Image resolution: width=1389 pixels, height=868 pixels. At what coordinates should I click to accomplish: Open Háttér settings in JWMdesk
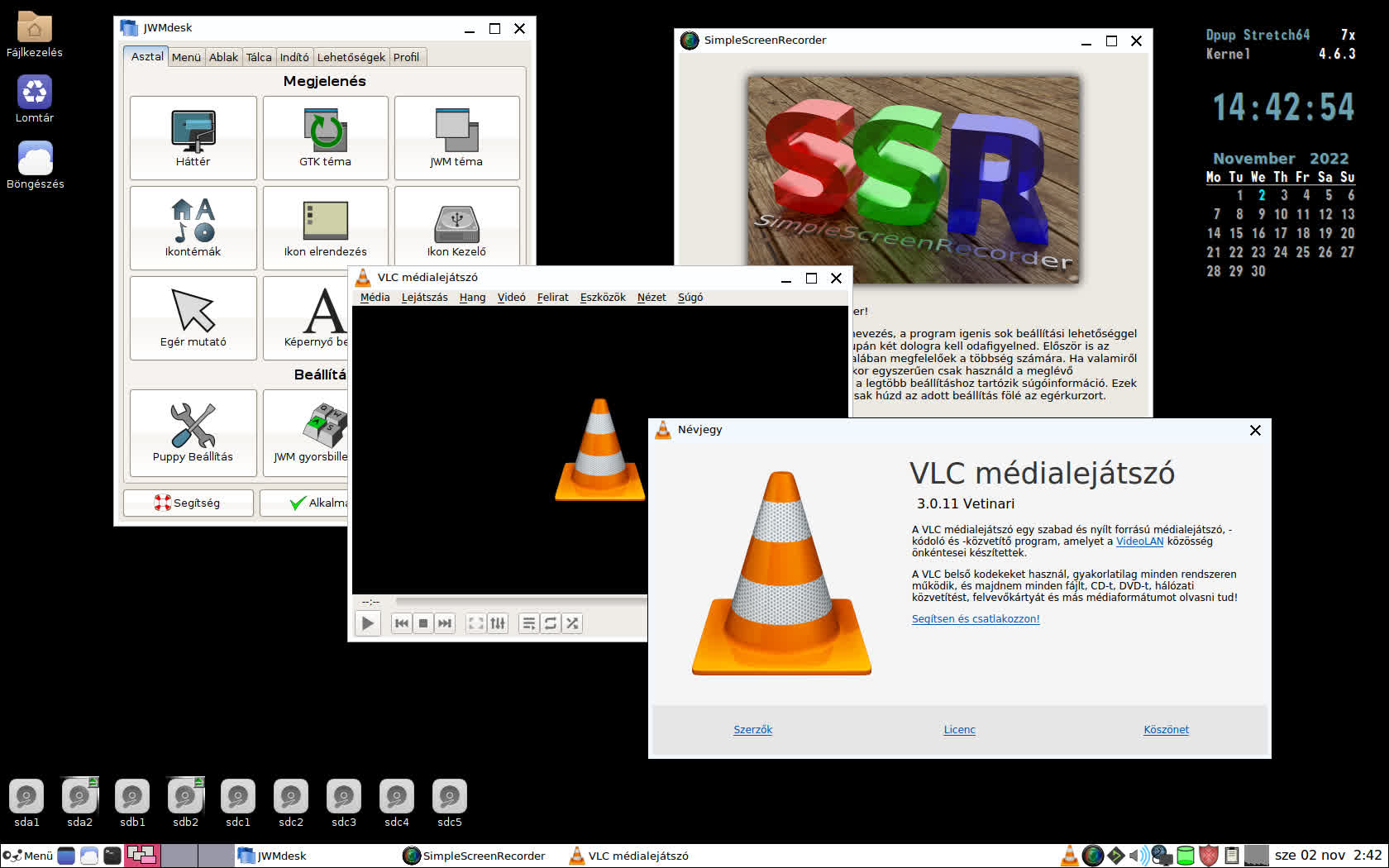193,137
